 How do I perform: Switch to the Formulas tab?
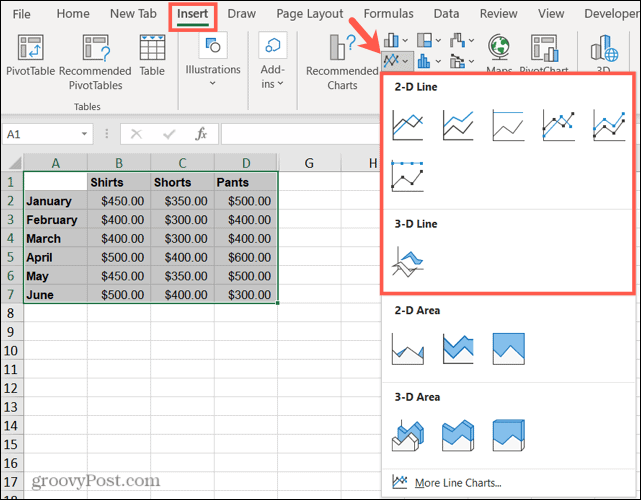point(388,14)
